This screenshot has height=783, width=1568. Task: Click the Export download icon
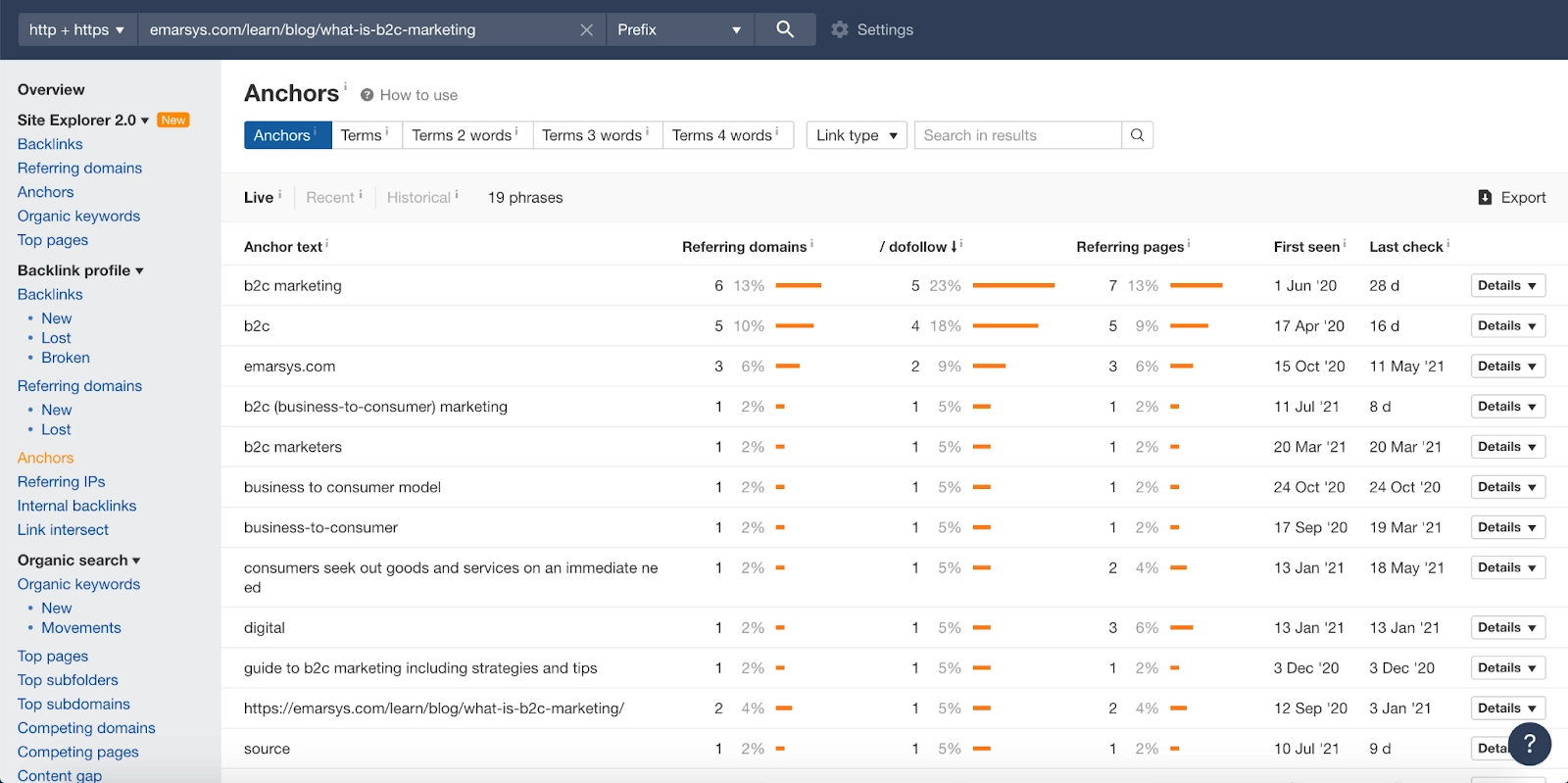coord(1485,197)
